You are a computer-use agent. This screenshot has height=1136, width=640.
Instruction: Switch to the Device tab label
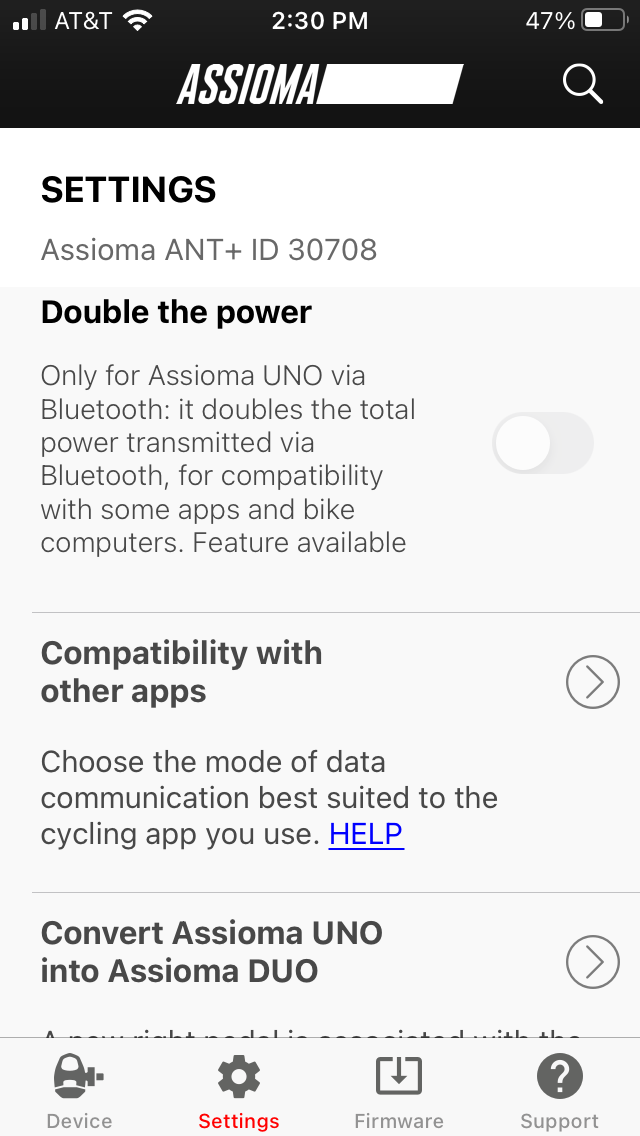pos(79,1121)
